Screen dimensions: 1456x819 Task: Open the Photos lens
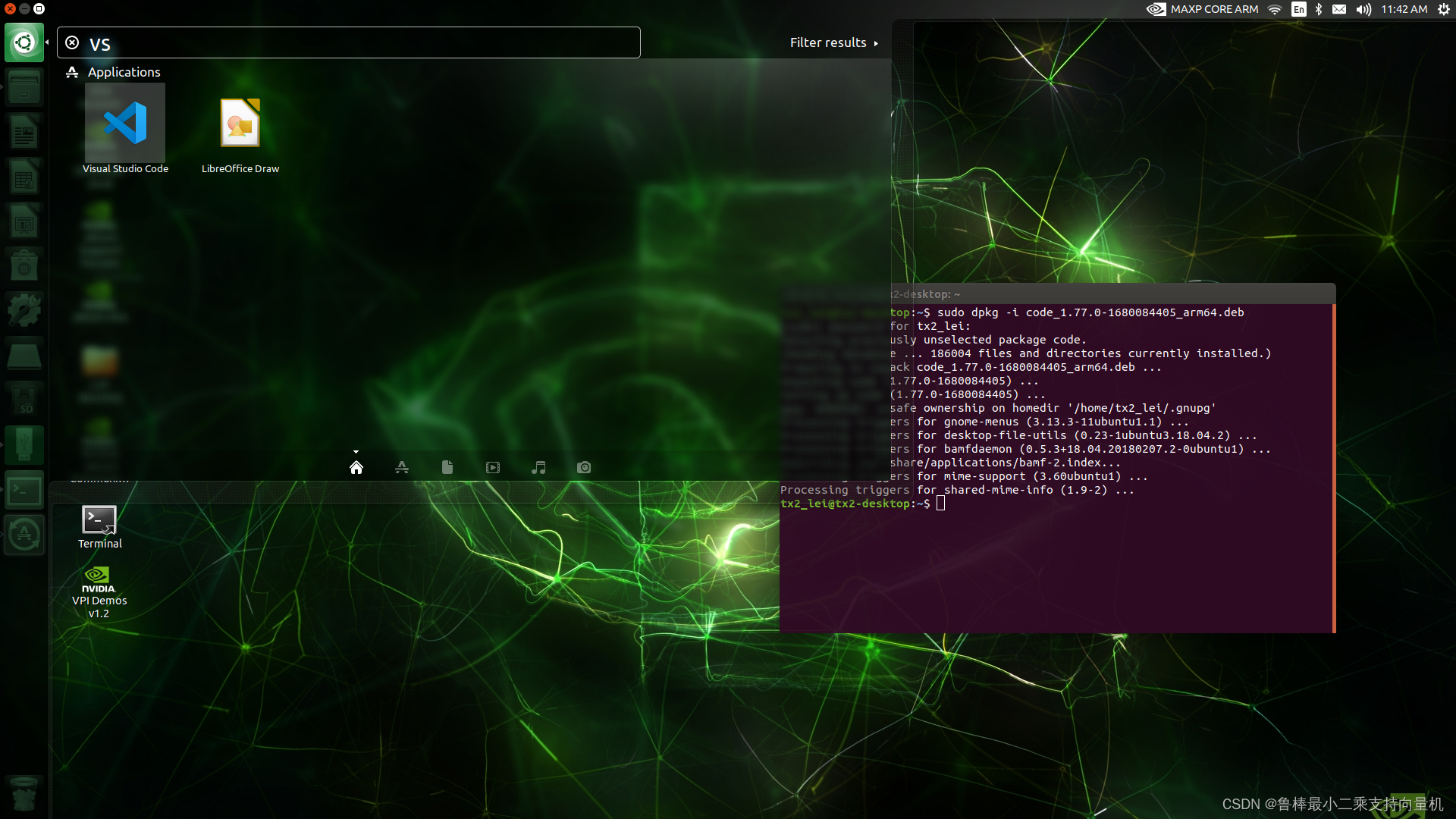584,467
